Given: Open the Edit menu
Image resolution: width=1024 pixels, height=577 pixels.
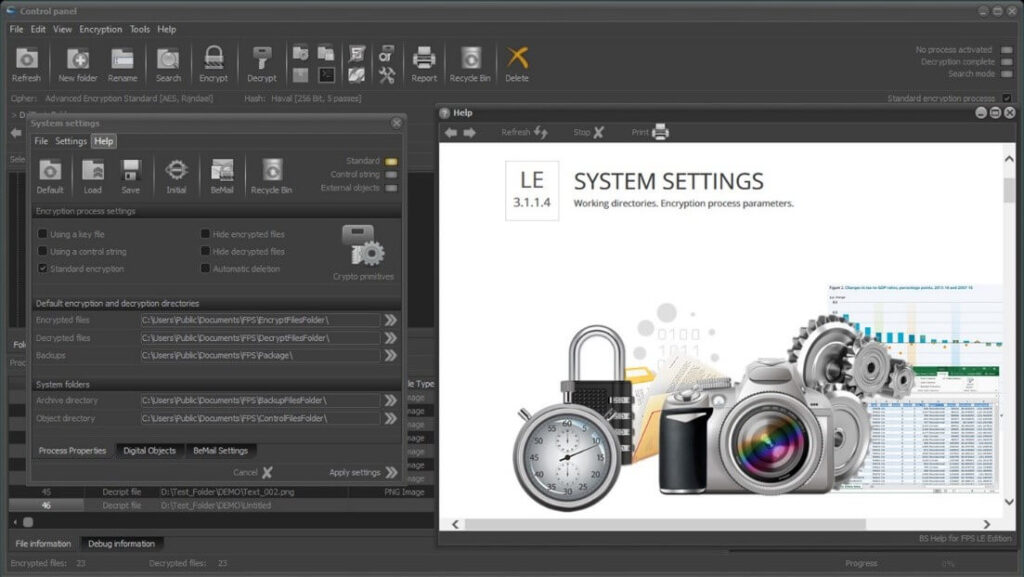Looking at the screenshot, I should (39, 29).
